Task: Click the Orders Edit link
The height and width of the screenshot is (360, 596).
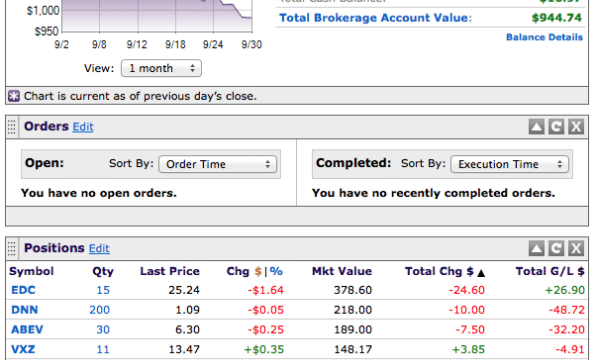Action: pyautogui.click(x=83, y=127)
